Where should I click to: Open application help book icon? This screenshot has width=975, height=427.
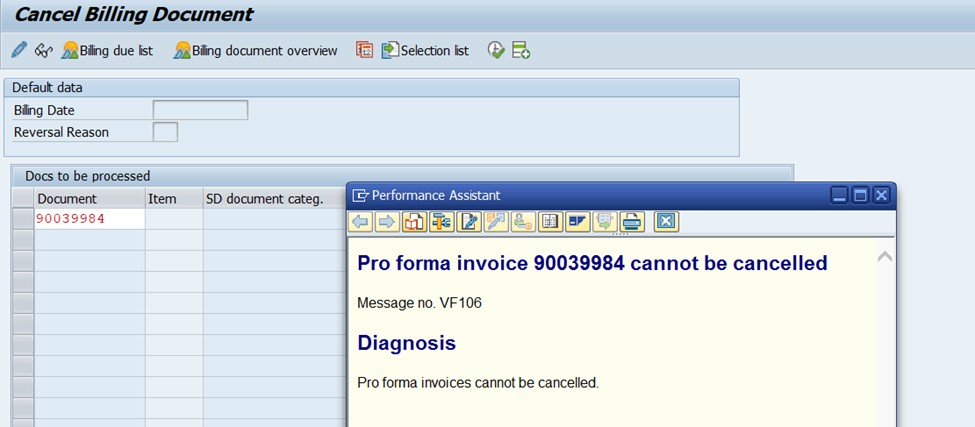(415, 222)
